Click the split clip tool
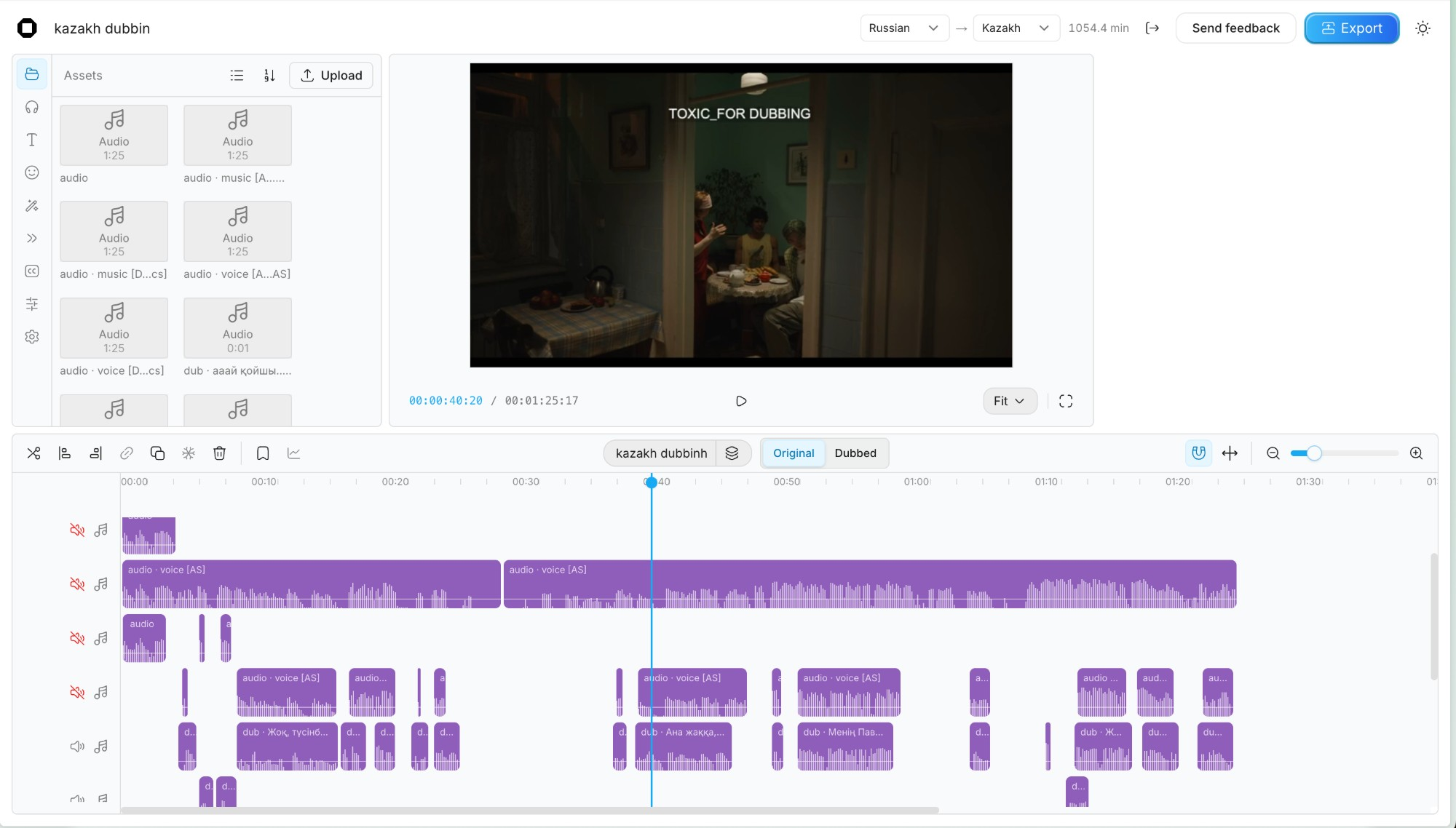1456x828 pixels. [x=33, y=453]
